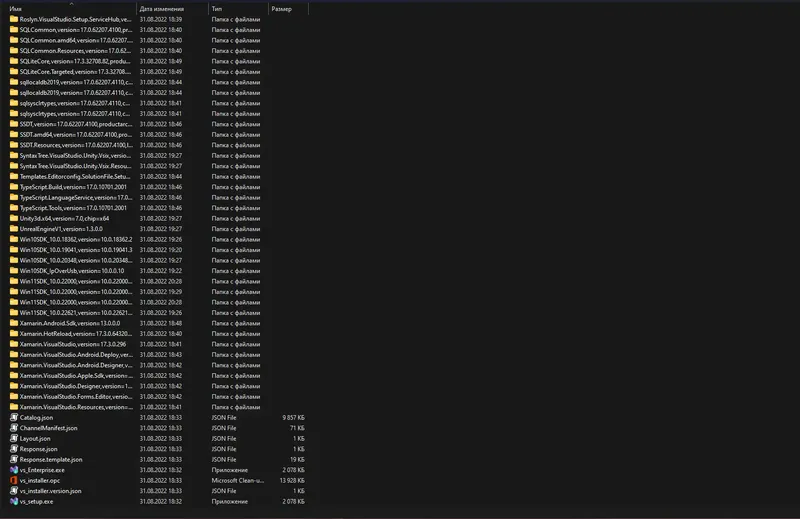Click the 71 КБ size of ChannelManifest.json
Image resolution: width=800 pixels, height=519 pixels.
click(x=297, y=428)
